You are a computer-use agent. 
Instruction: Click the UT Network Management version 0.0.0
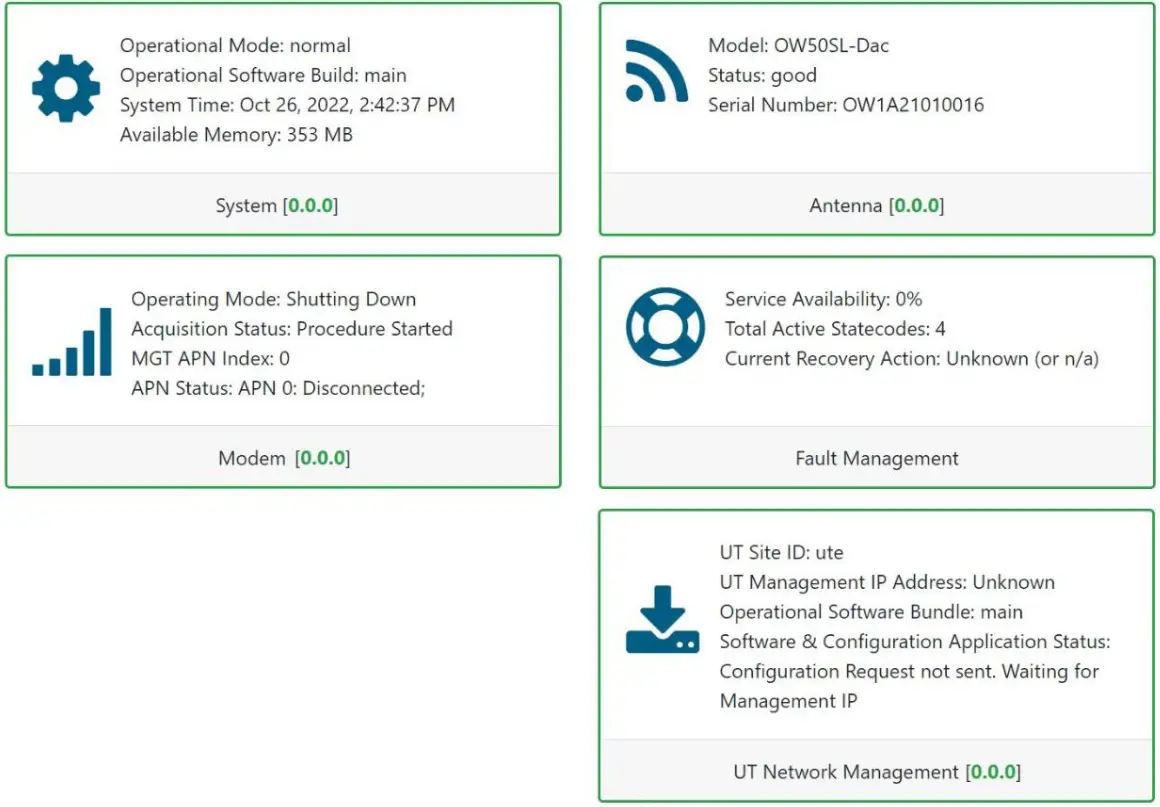[994, 772]
